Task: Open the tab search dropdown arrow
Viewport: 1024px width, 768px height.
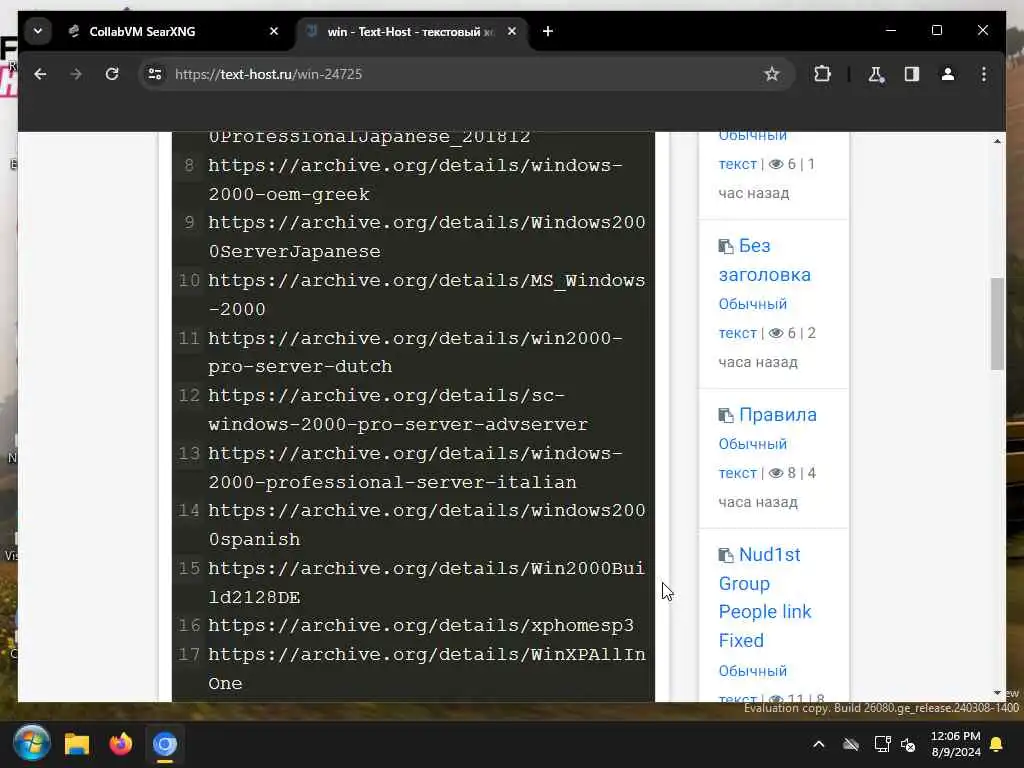Action: coord(38,31)
